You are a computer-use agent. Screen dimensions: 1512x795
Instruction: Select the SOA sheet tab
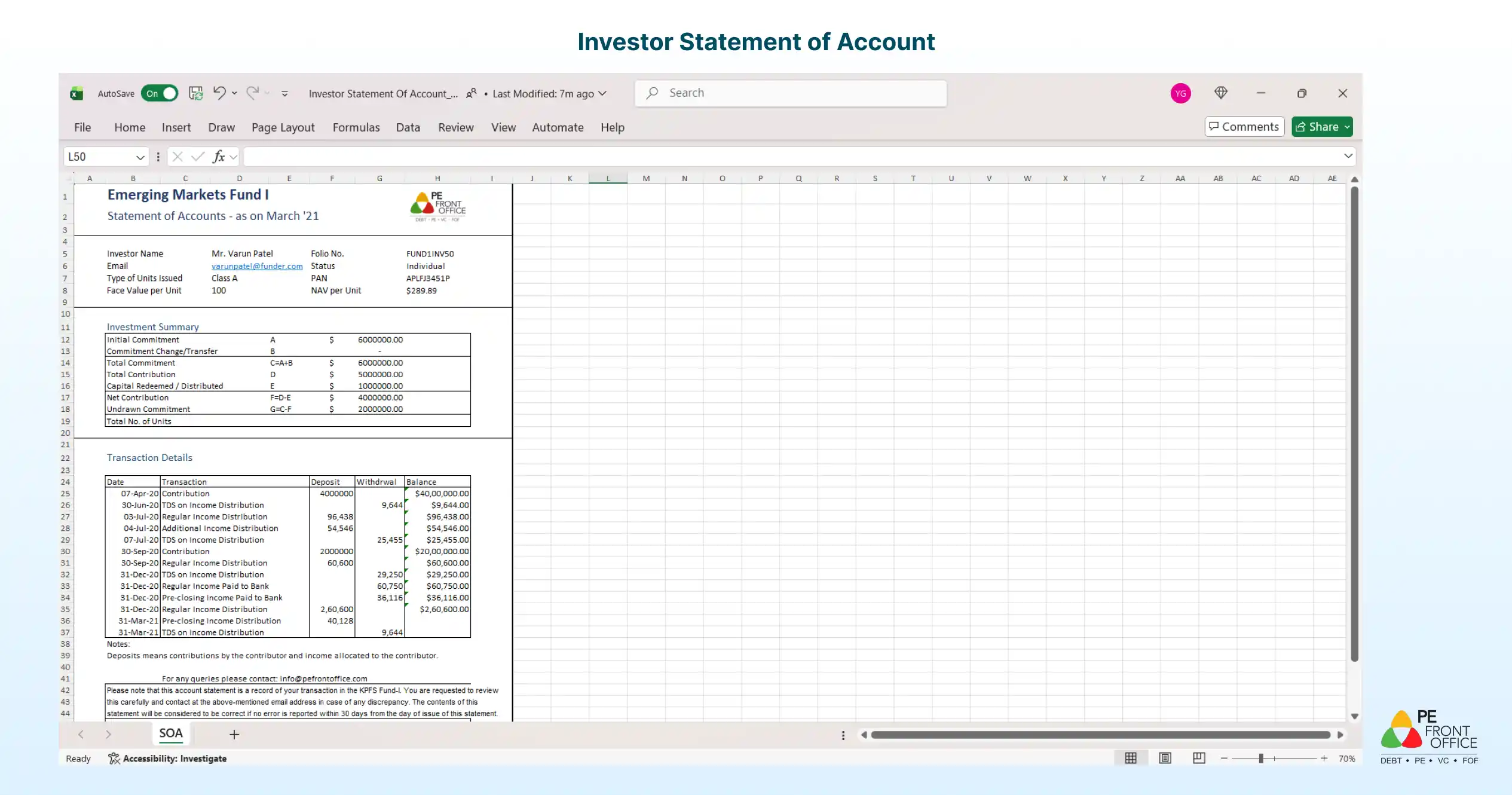tap(171, 733)
